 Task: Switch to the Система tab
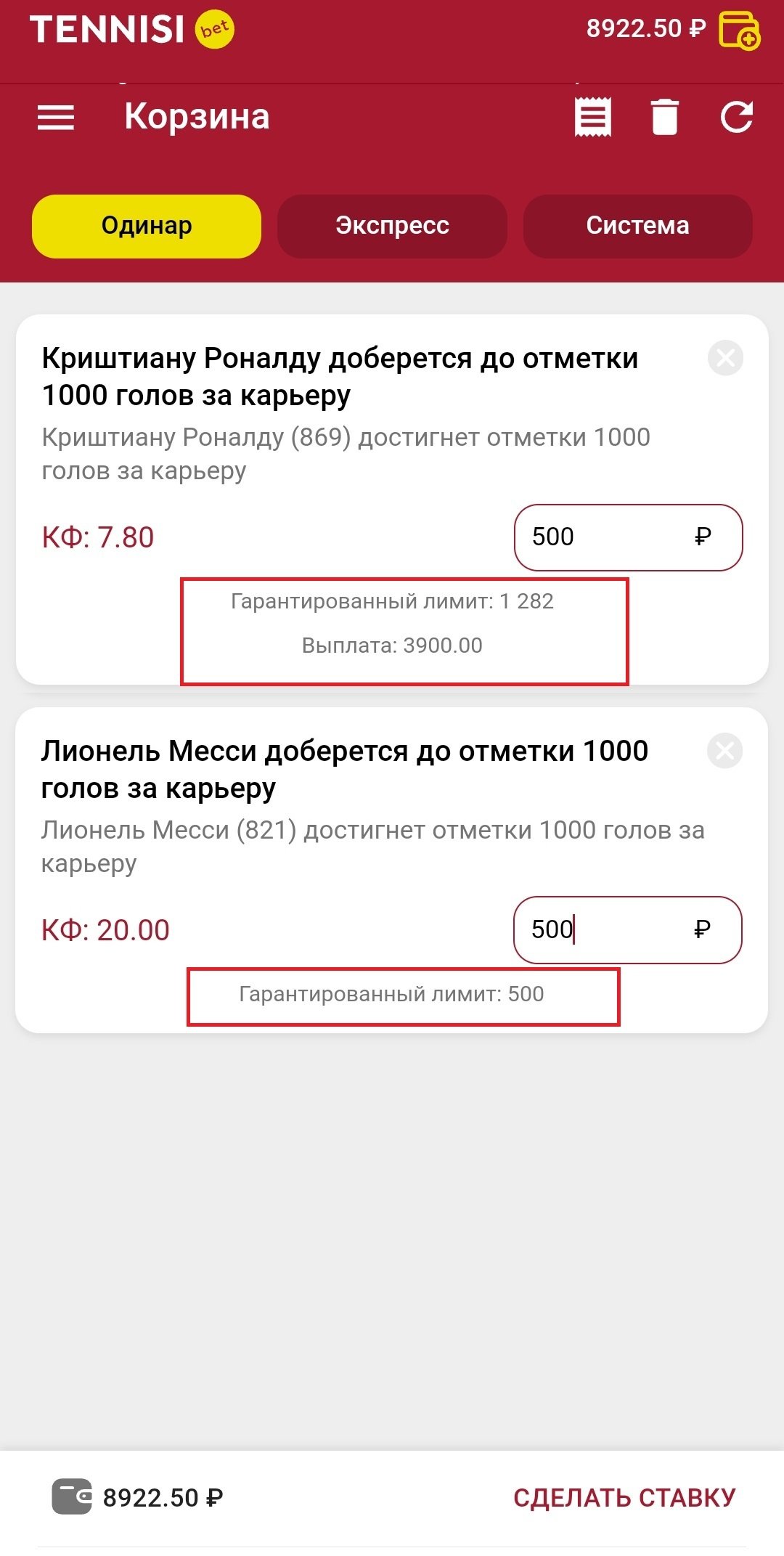tap(637, 226)
